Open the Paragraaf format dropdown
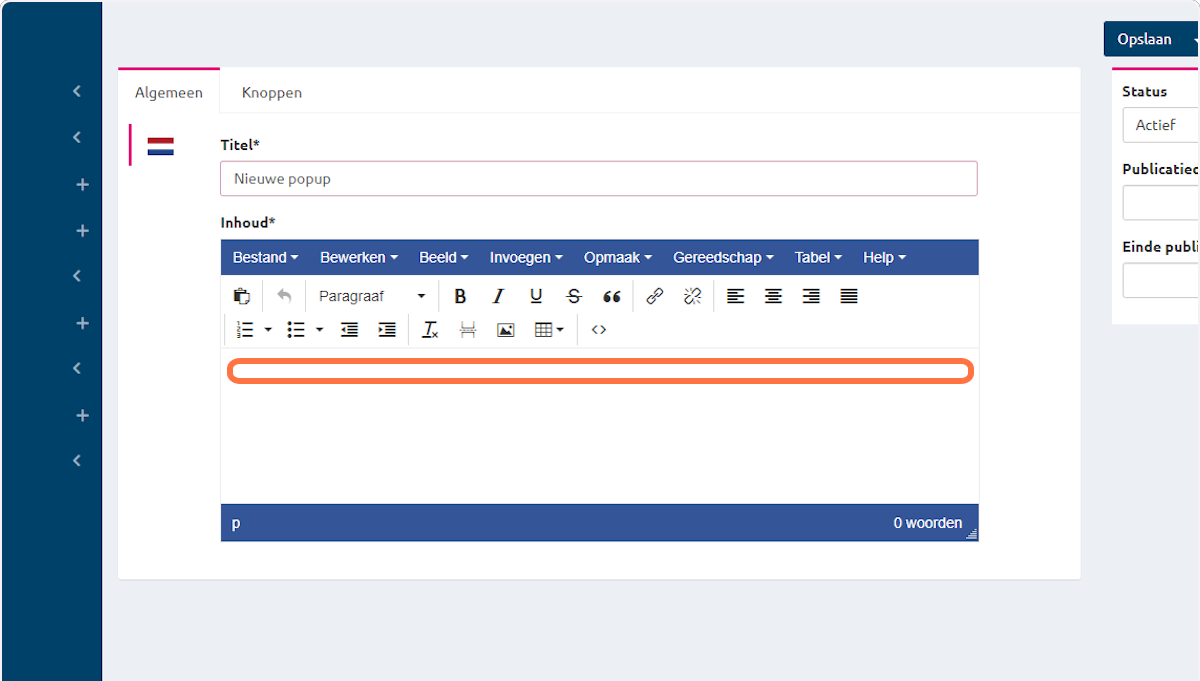This screenshot has height=681, width=1200. [371, 296]
